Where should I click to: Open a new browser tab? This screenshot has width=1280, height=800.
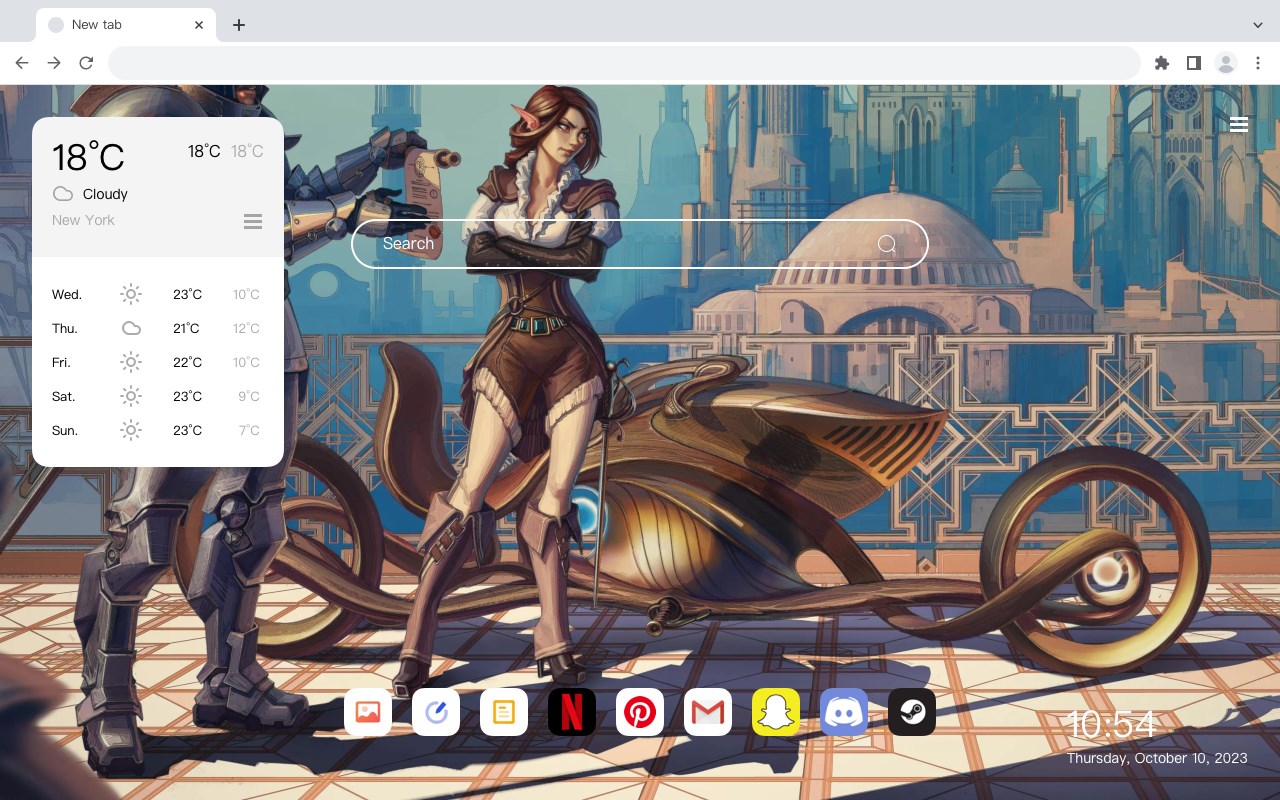tap(238, 25)
